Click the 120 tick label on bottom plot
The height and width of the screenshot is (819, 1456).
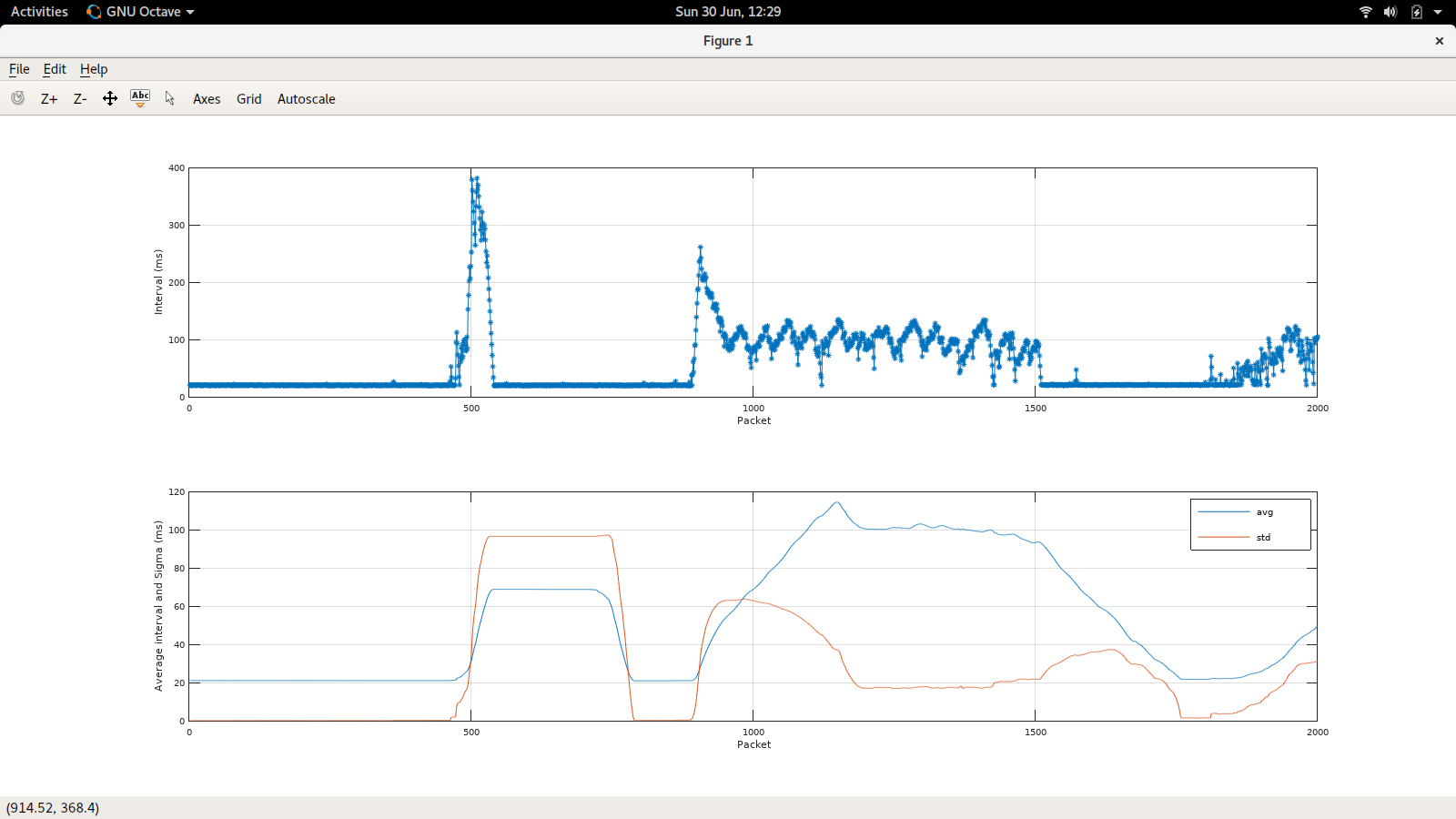(x=177, y=492)
